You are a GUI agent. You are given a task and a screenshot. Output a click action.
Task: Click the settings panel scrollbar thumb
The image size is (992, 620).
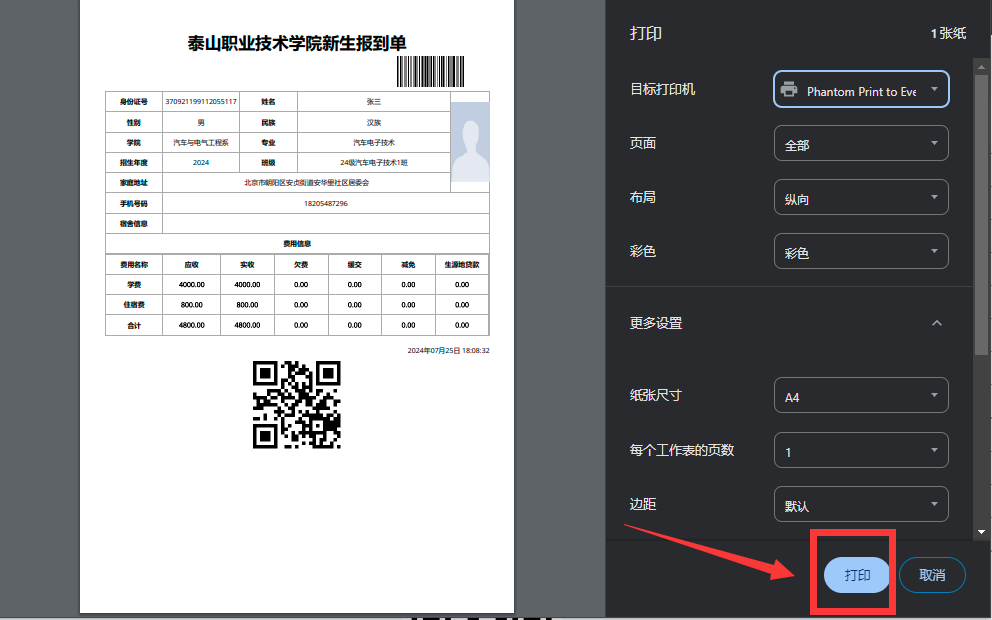981,215
